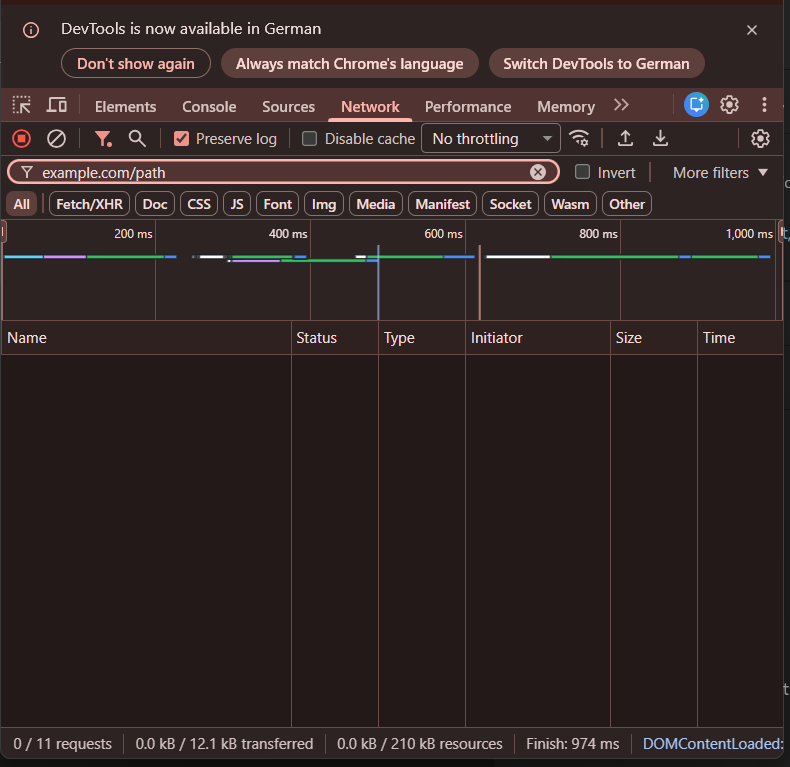Filter by Wasm requests
790x767 pixels.
click(570, 204)
